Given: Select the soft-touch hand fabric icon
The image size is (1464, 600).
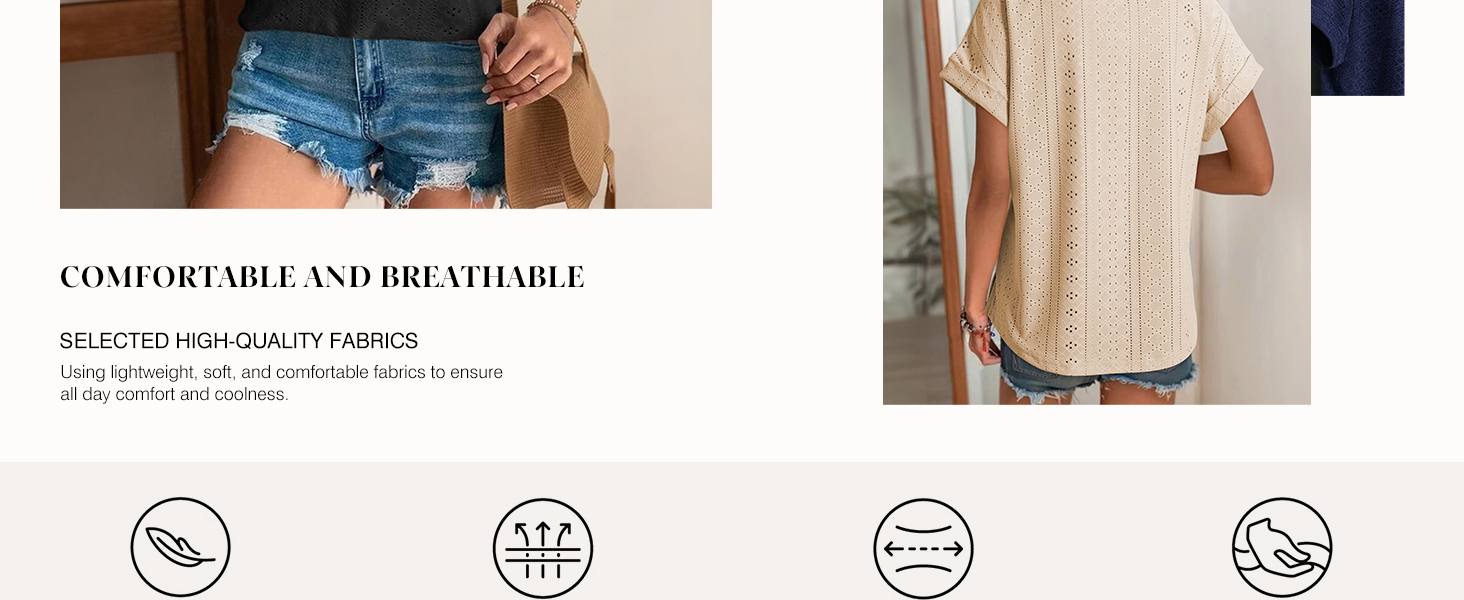Looking at the screenshot, I should [1282, 548].
